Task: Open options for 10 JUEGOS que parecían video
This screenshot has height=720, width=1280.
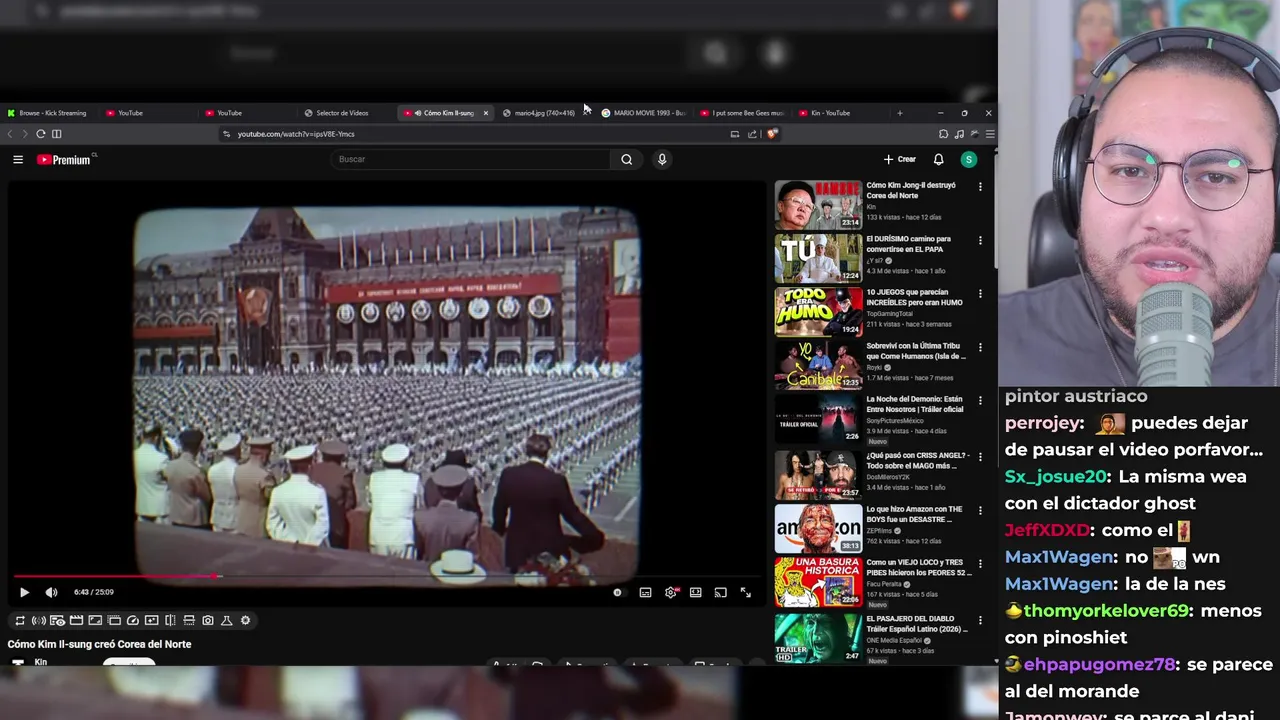Action: pos(980,295)
